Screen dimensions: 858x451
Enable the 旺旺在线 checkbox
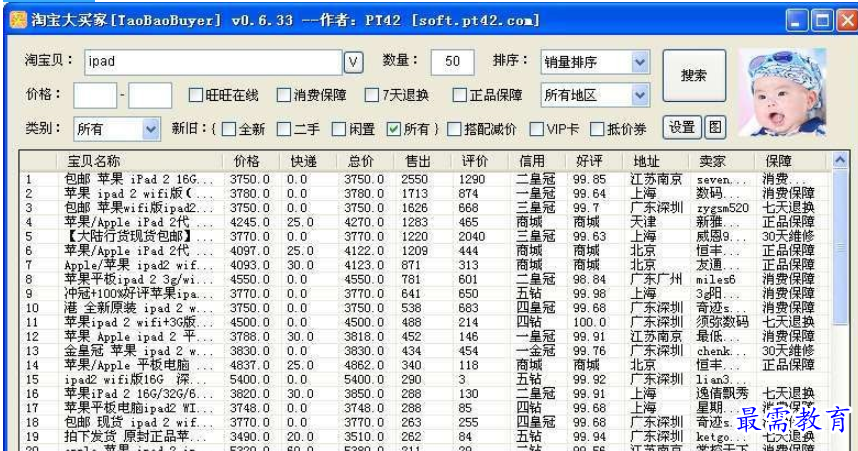[195, 95]
